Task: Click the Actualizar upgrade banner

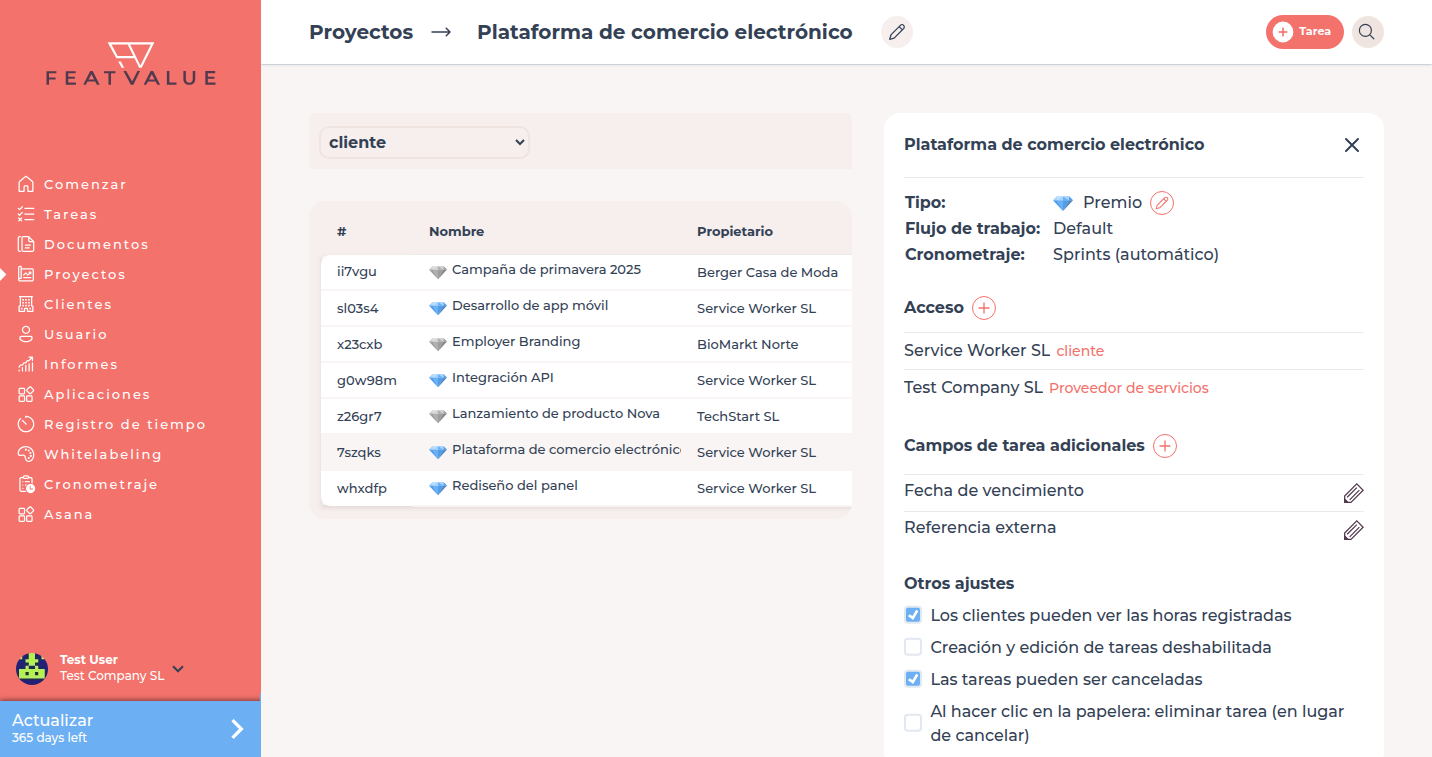Action: coord(130,728)
